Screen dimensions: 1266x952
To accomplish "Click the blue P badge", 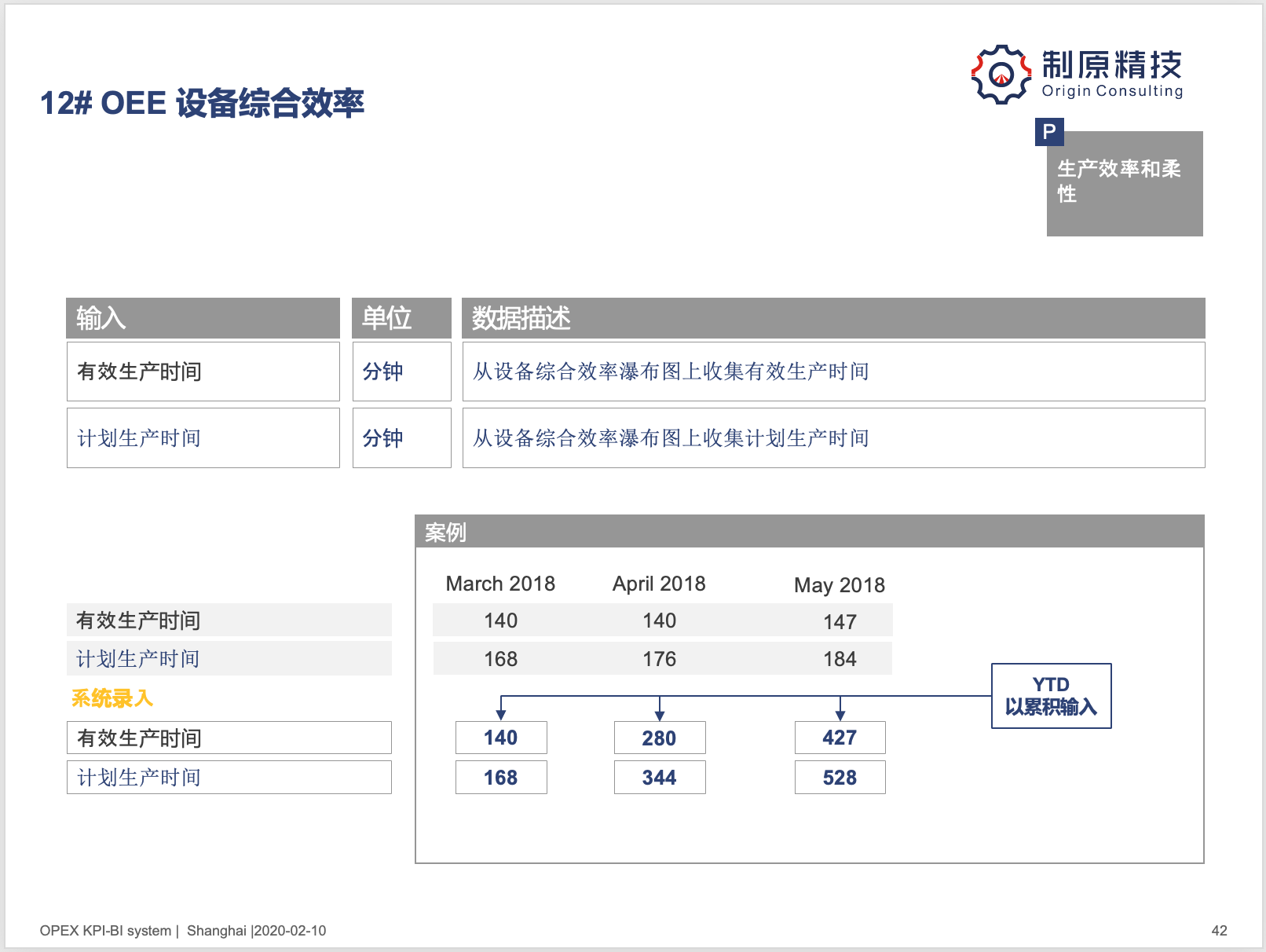I will 1049,132.
